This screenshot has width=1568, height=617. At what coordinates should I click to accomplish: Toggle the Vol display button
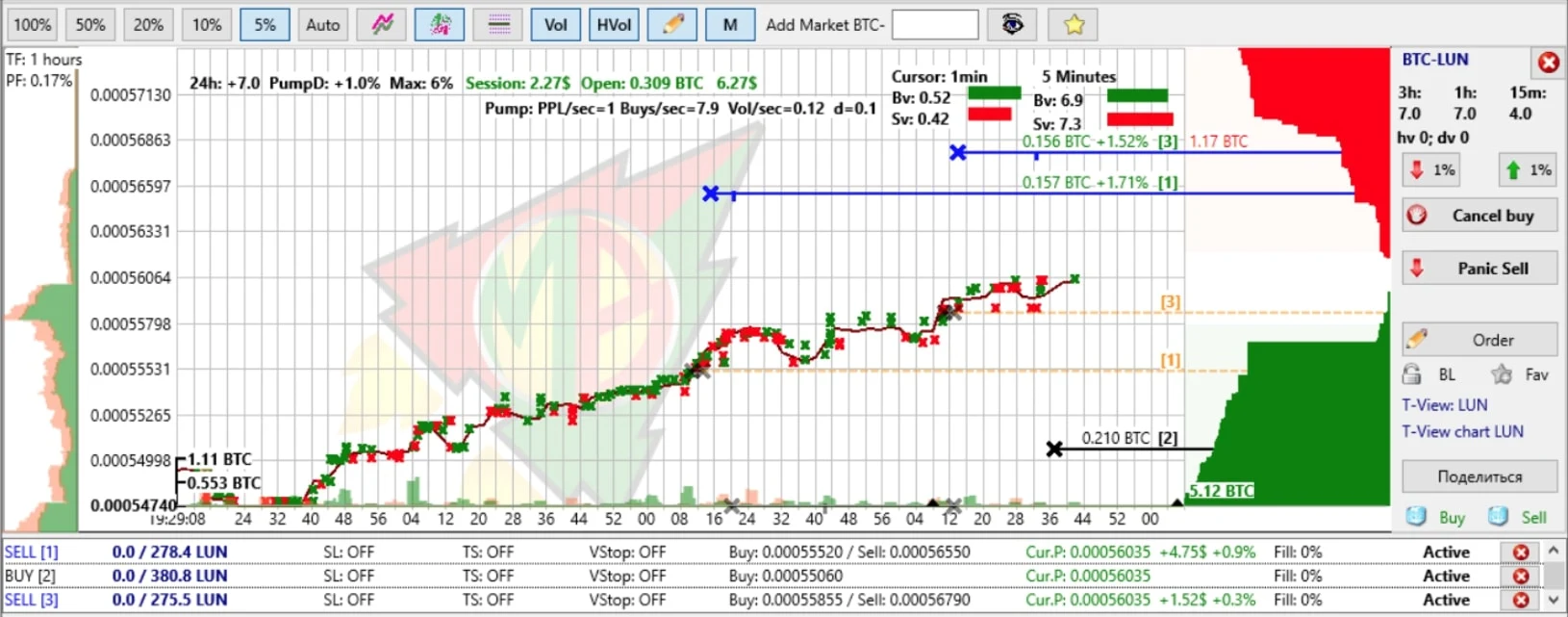(556, 25)
